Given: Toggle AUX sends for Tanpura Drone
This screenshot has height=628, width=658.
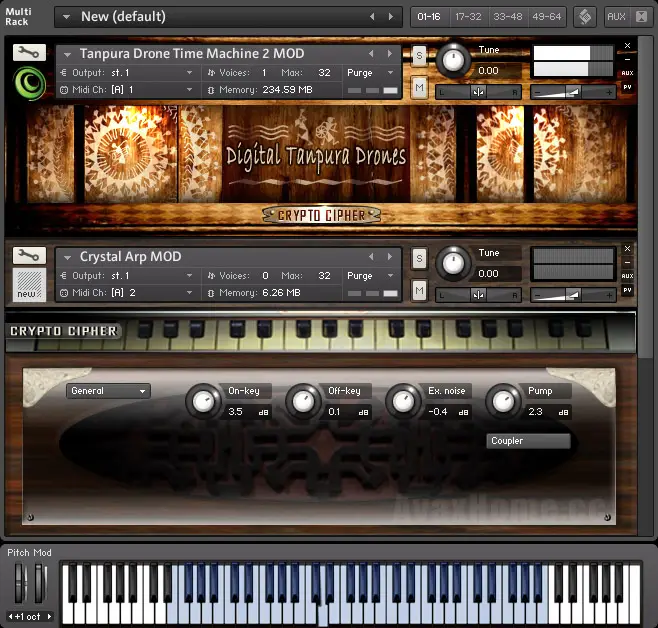Looking at the screenshot, I should (627, 73).
